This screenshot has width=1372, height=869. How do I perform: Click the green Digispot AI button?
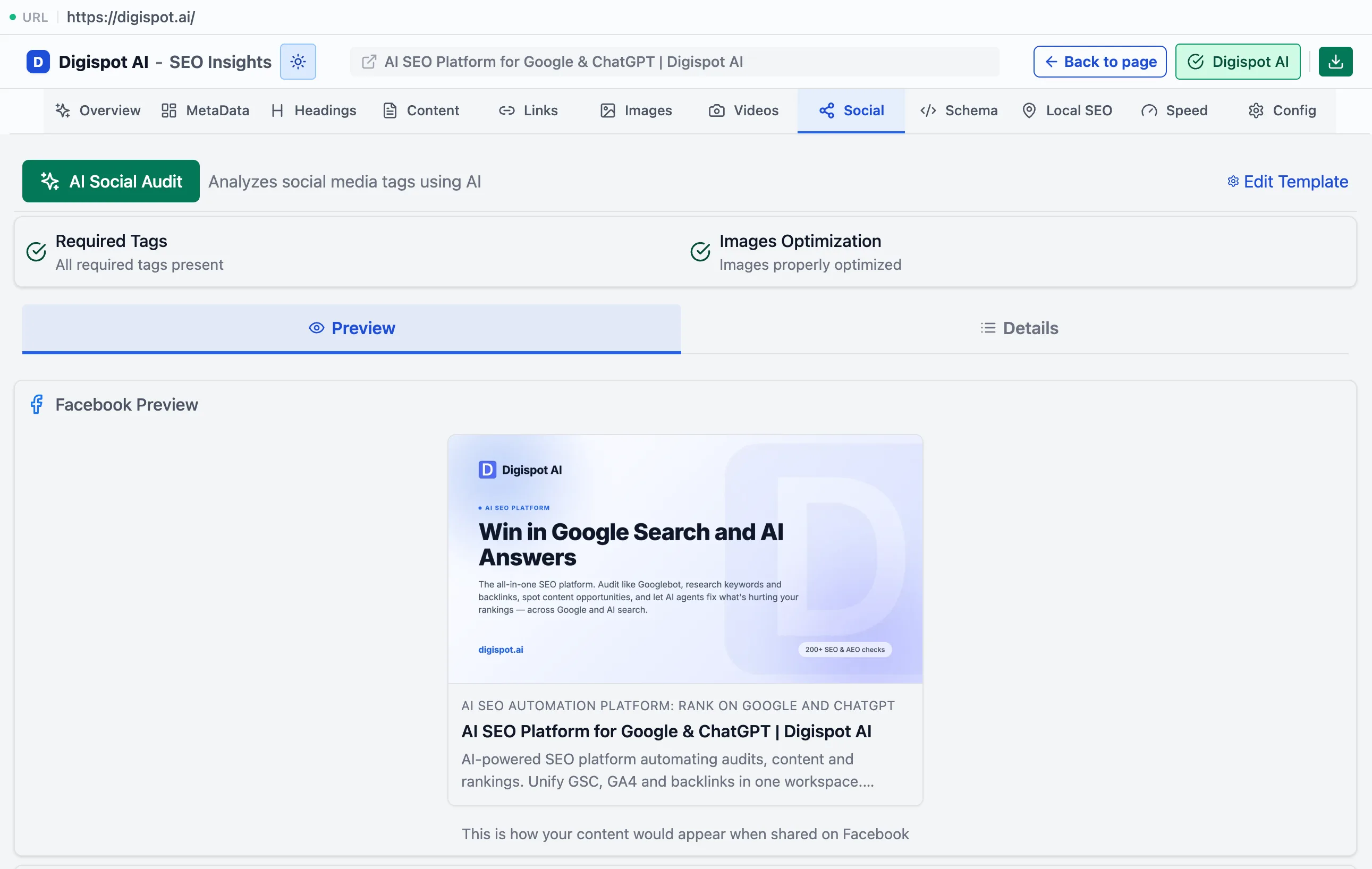tap(1238, 62)
